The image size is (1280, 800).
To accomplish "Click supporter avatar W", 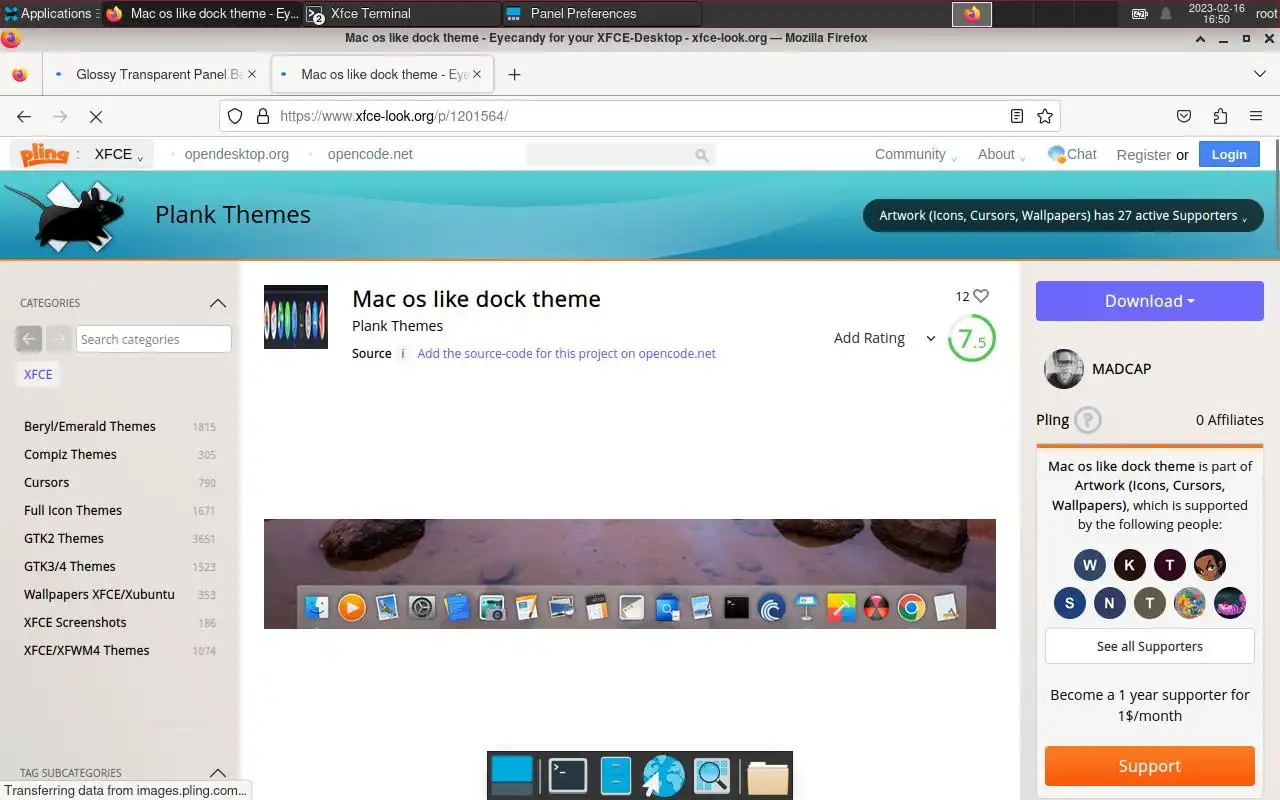I will tap(1090, 565).
